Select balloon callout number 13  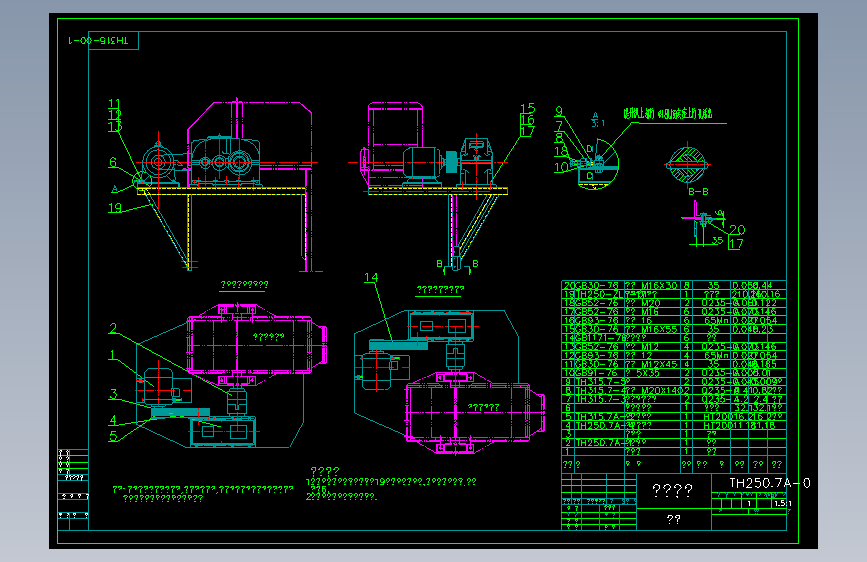[114, 127]
